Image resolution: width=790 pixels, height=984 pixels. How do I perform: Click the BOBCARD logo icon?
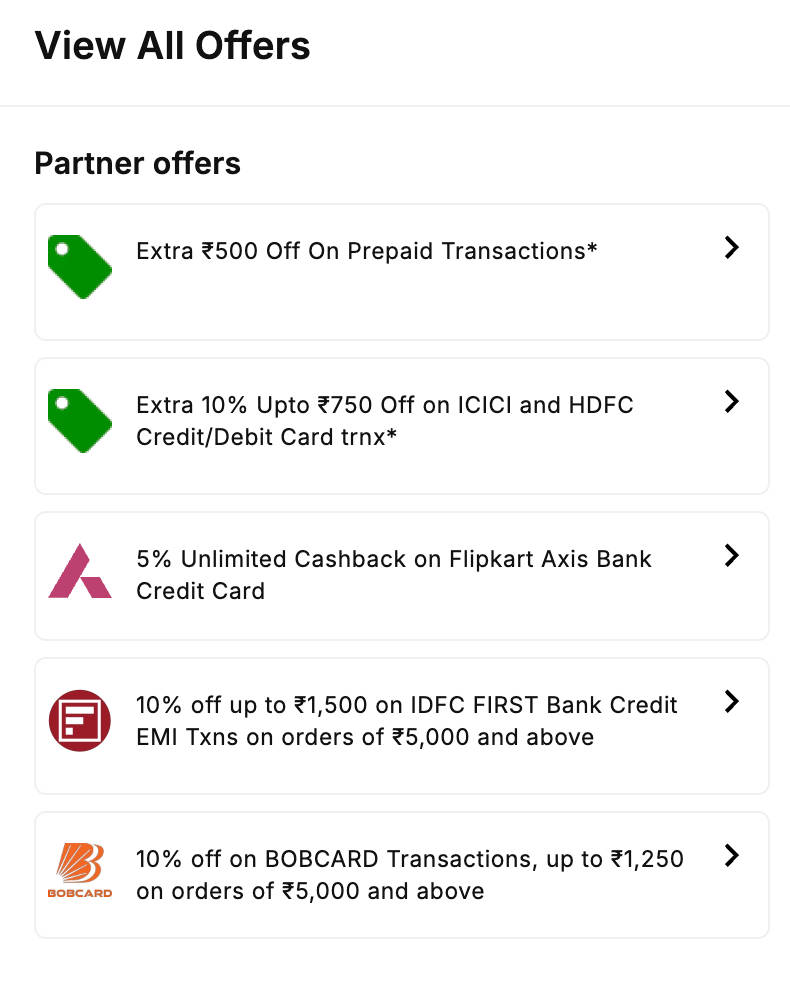pyautogui.click(x=80, y=870)
